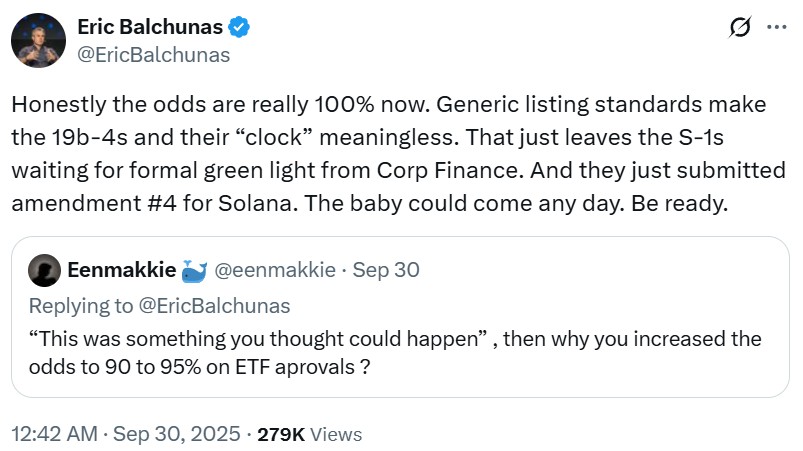The width and height of the screenshot is (803, 451).
Task: Open the @EricBalchunas handle under the name
Action: (154, 55)
